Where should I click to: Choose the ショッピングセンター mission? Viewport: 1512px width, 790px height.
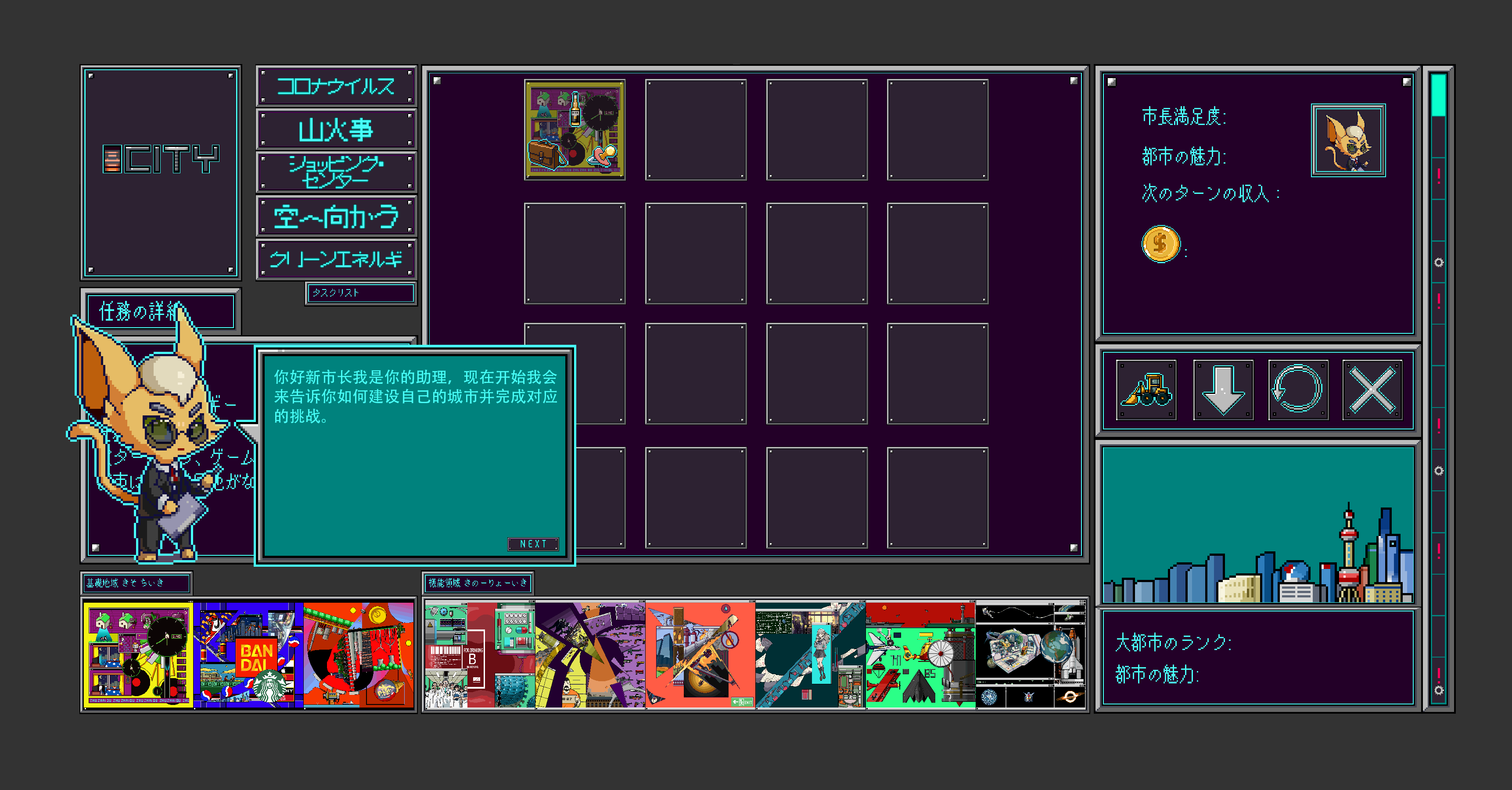pos(336,172)
